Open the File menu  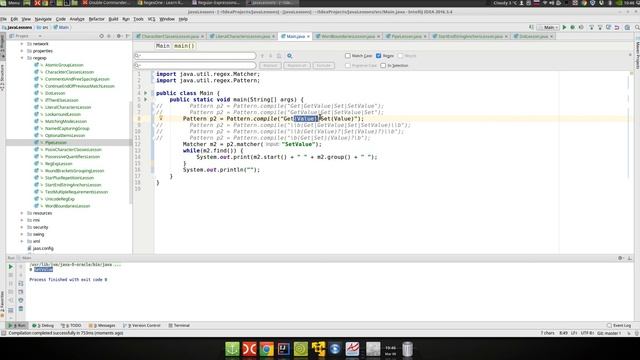[x=3, y=19]
